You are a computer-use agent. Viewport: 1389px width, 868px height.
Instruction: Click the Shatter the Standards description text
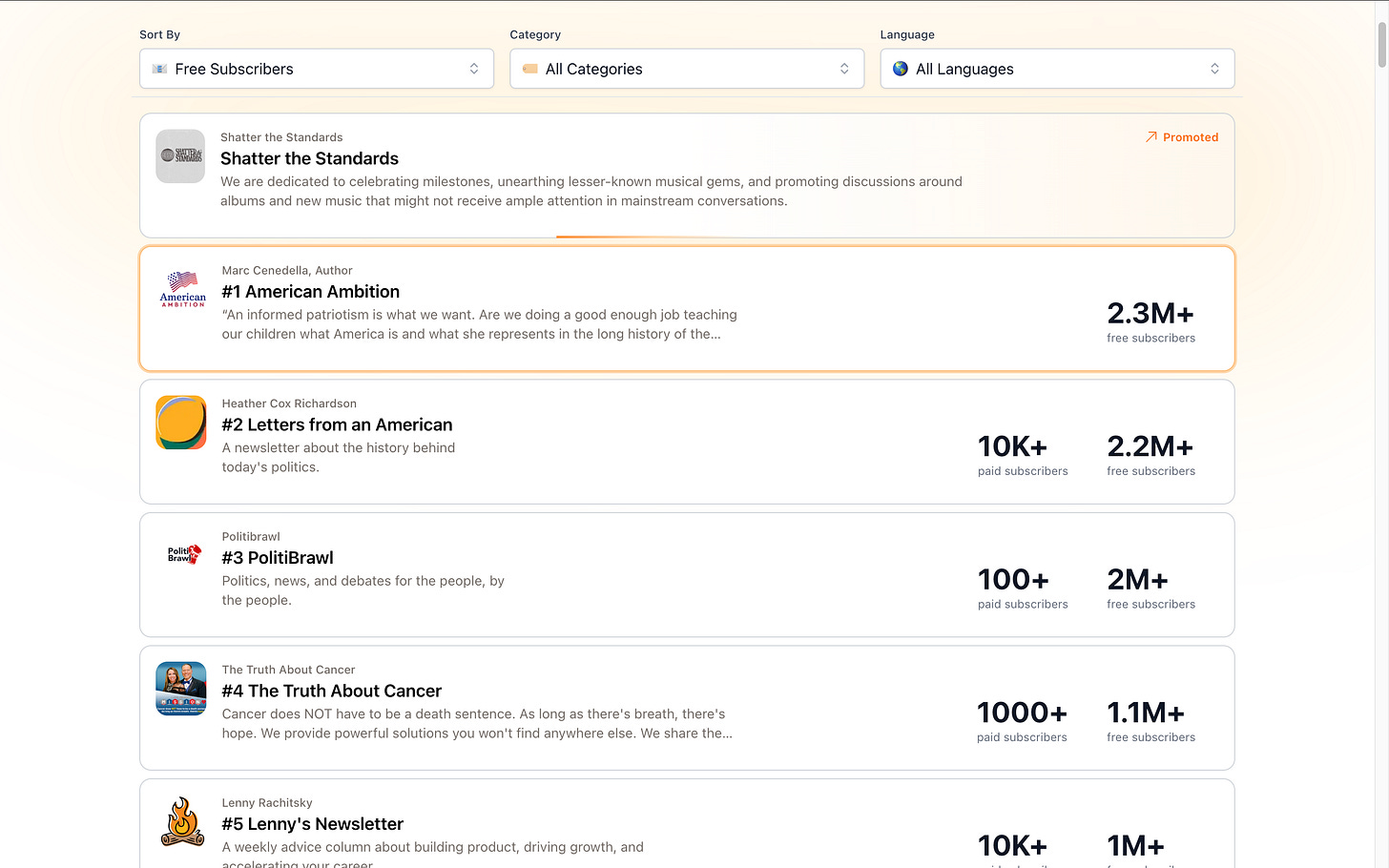[x=591, y=191]
